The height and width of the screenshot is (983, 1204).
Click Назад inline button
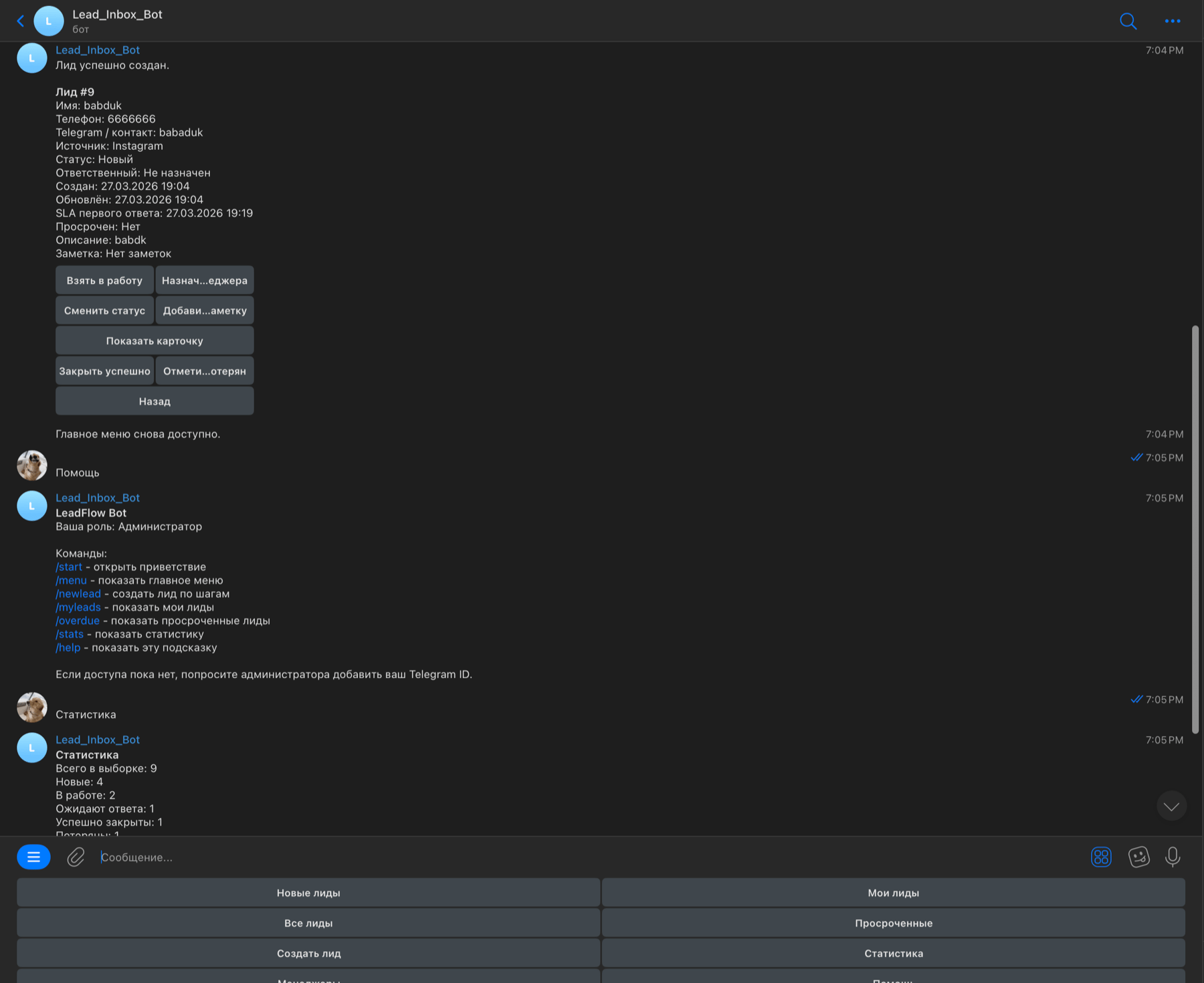(x=155, y=401)
